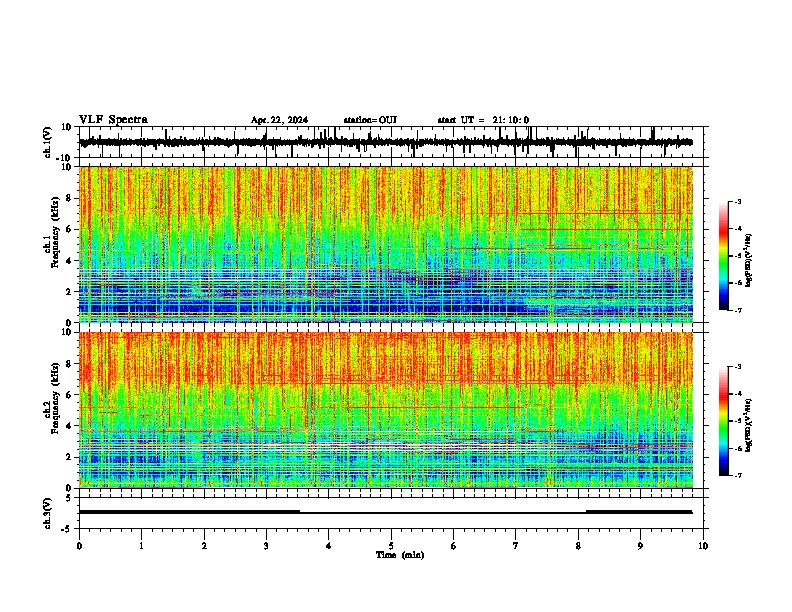792x612 pixels.
Task: Click time axis tick label 8
Action: pos(578,546)
